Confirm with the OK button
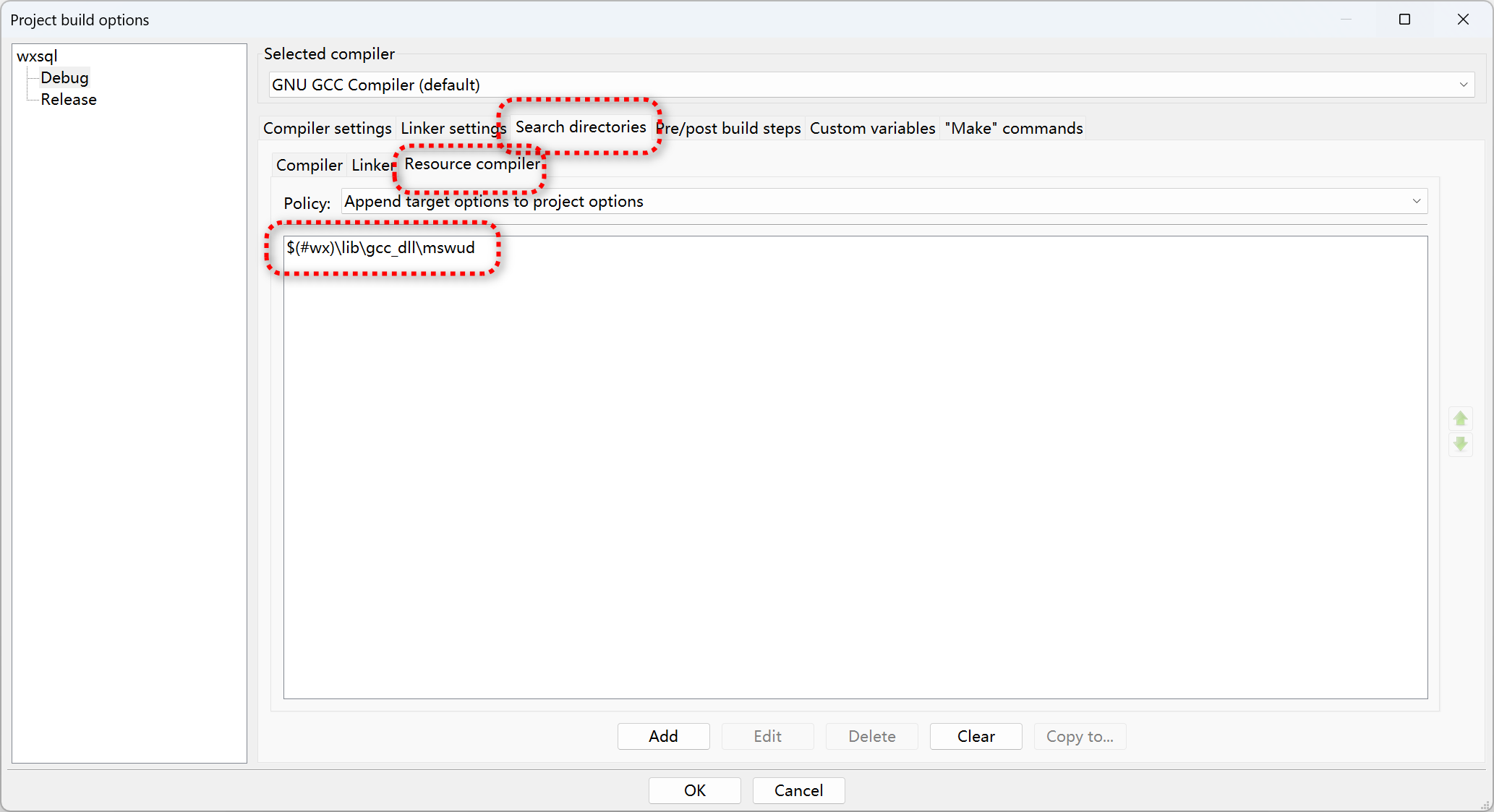The height and width of the screenshot is (812, 1494). tap(694, 790)
